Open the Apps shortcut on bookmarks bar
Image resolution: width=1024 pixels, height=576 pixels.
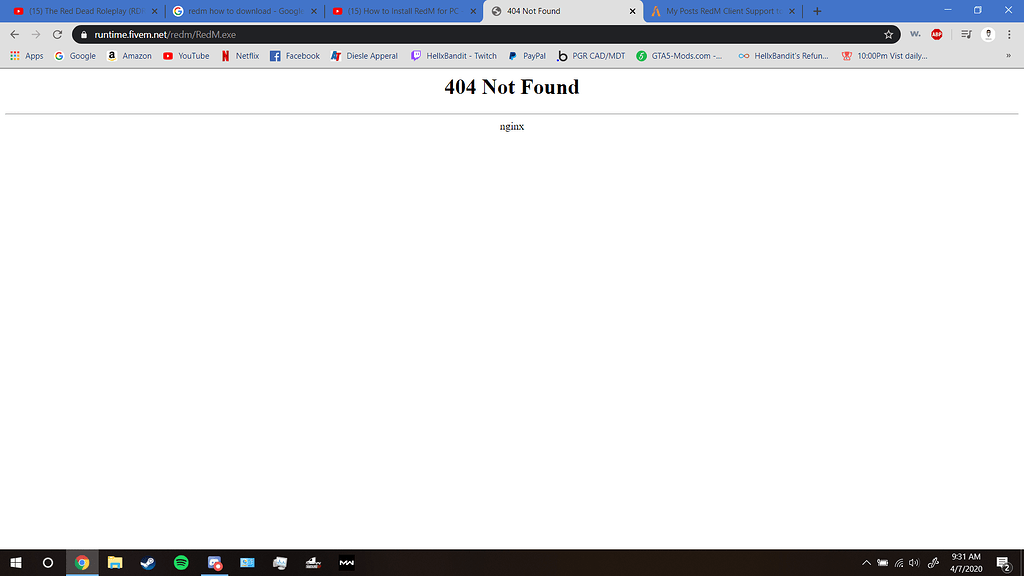click(x=27, y=55)
